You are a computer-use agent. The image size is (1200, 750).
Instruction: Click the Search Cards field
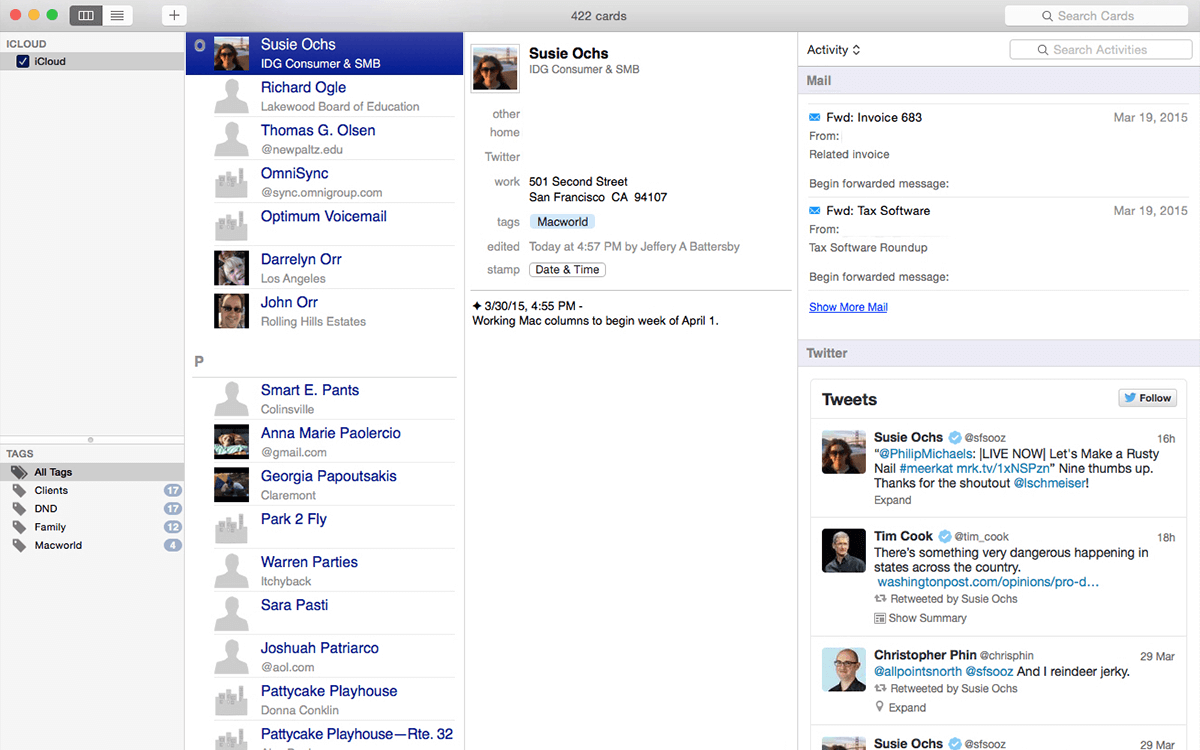[x=1096, y=16]
